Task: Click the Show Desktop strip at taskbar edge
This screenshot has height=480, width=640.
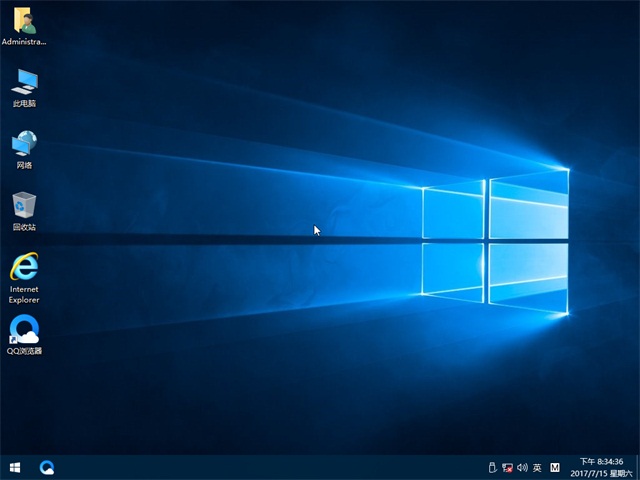Action: point(637,467)
